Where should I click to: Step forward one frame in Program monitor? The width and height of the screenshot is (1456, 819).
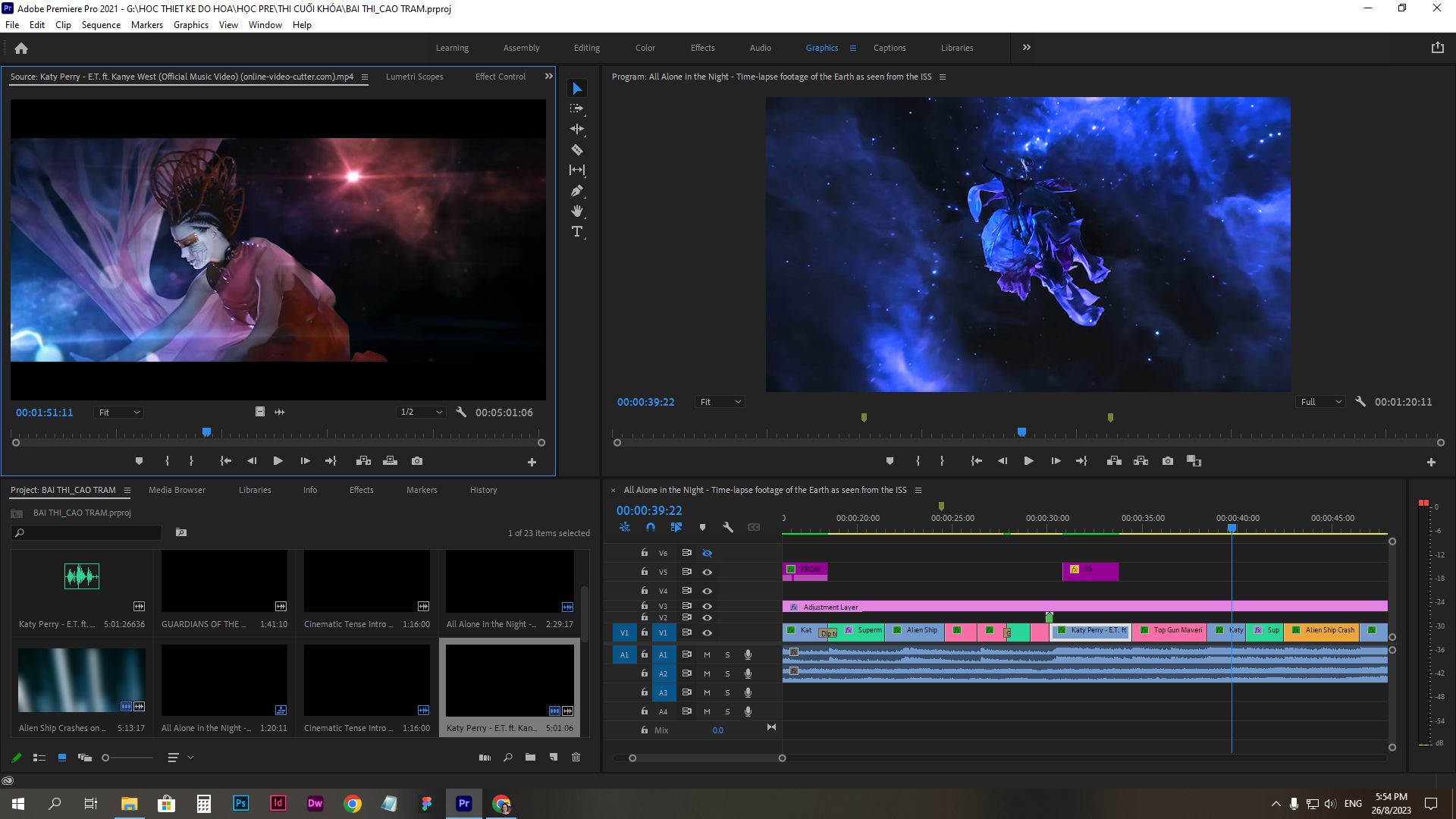pyautogui.click(x=1055, y=461)
